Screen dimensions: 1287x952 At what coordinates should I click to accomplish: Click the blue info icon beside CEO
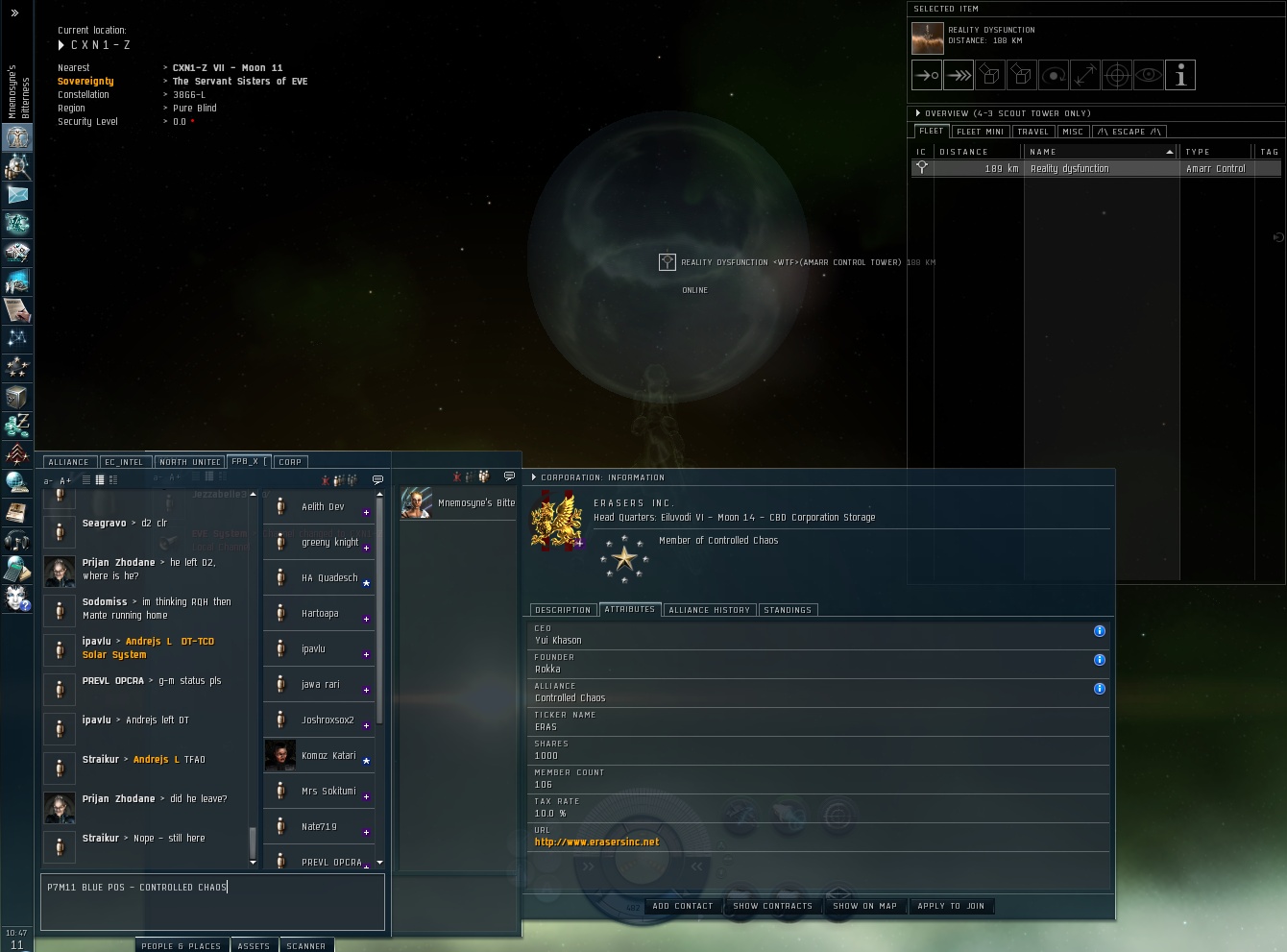pyautogui.click(x=1100, y=631)
